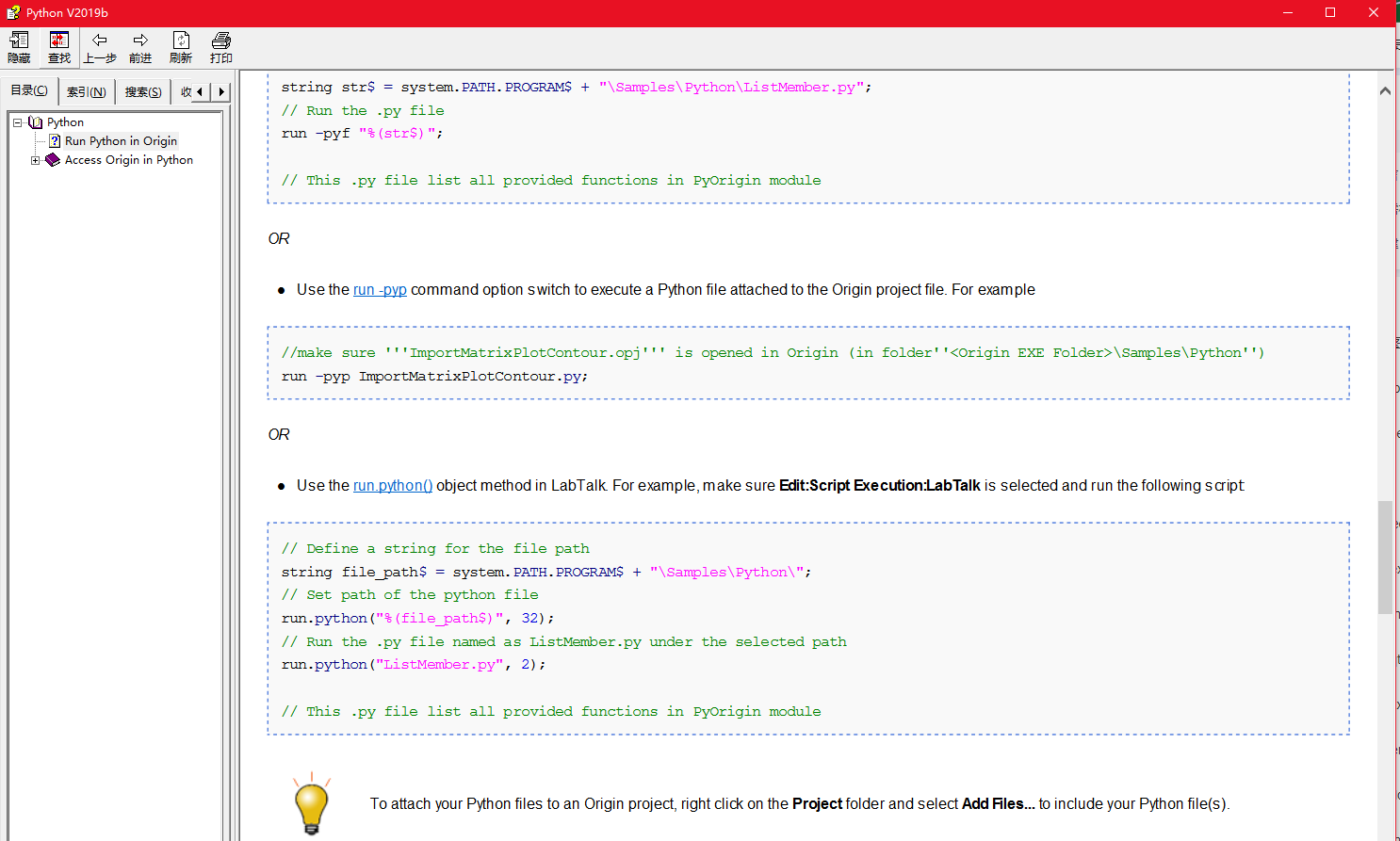Click the first OR text
1400x841 pixels.
click(x=279, y=239)
